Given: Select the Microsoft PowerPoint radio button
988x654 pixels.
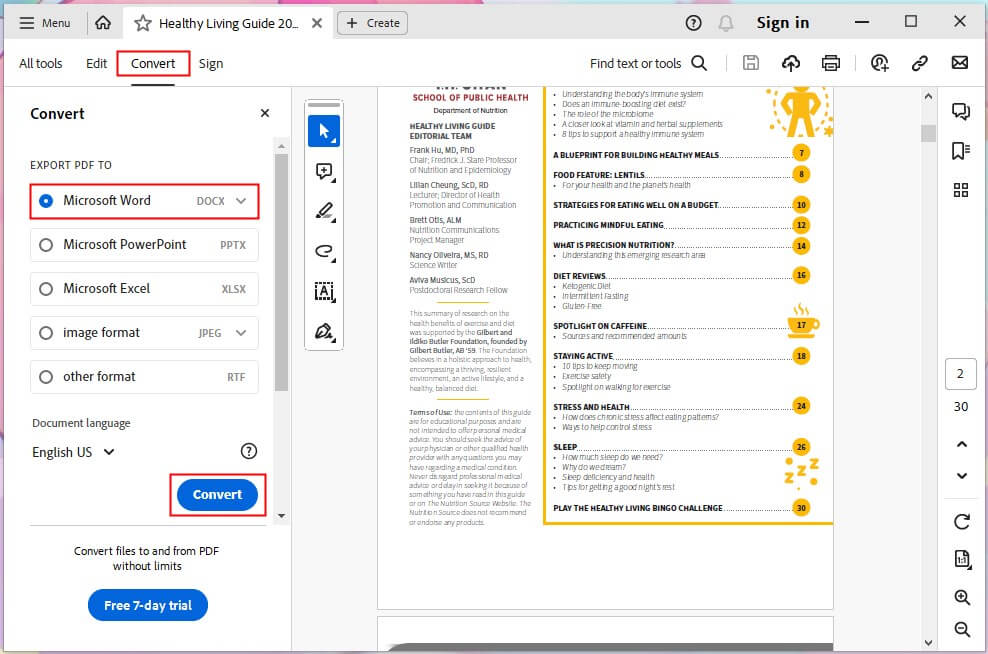Looking at the screenshot, I should [x=45, y=244].
